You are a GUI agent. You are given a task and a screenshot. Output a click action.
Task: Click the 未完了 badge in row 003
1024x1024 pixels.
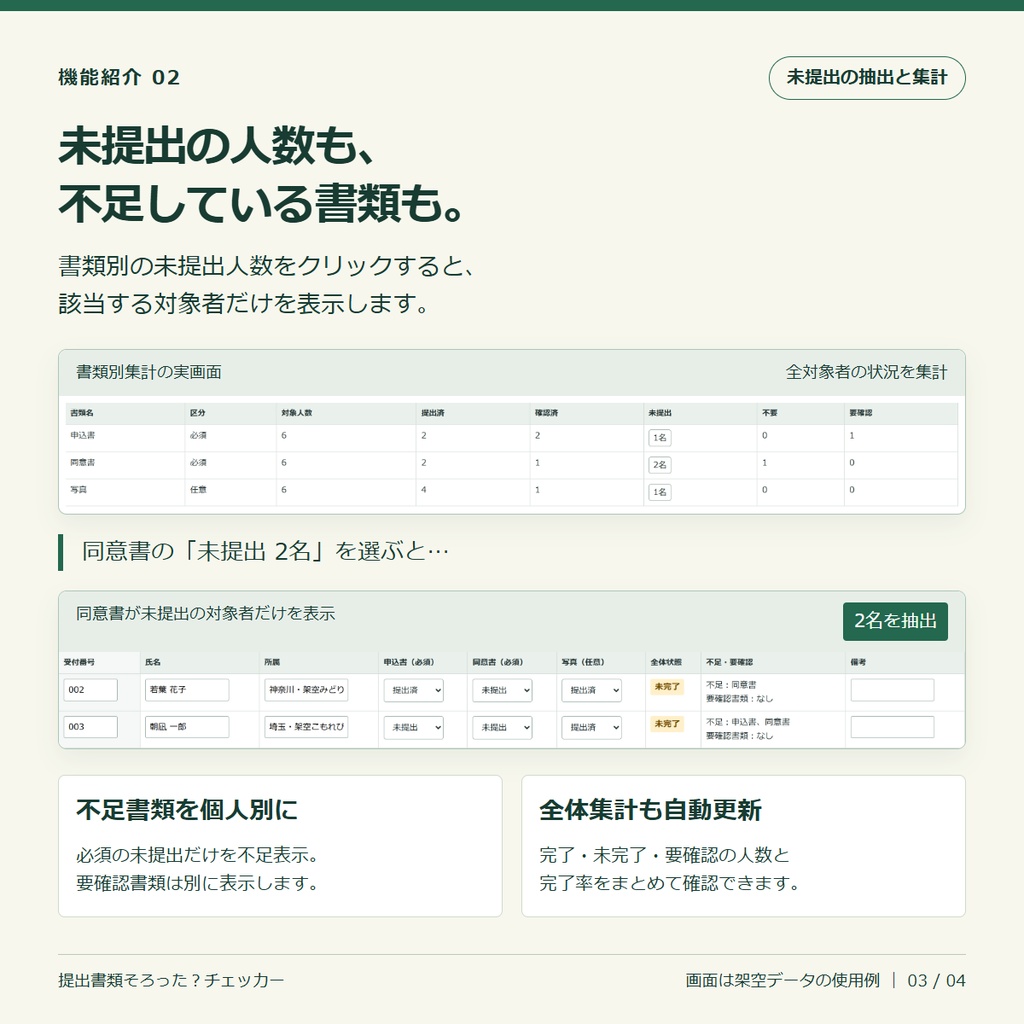coord(667,724)
